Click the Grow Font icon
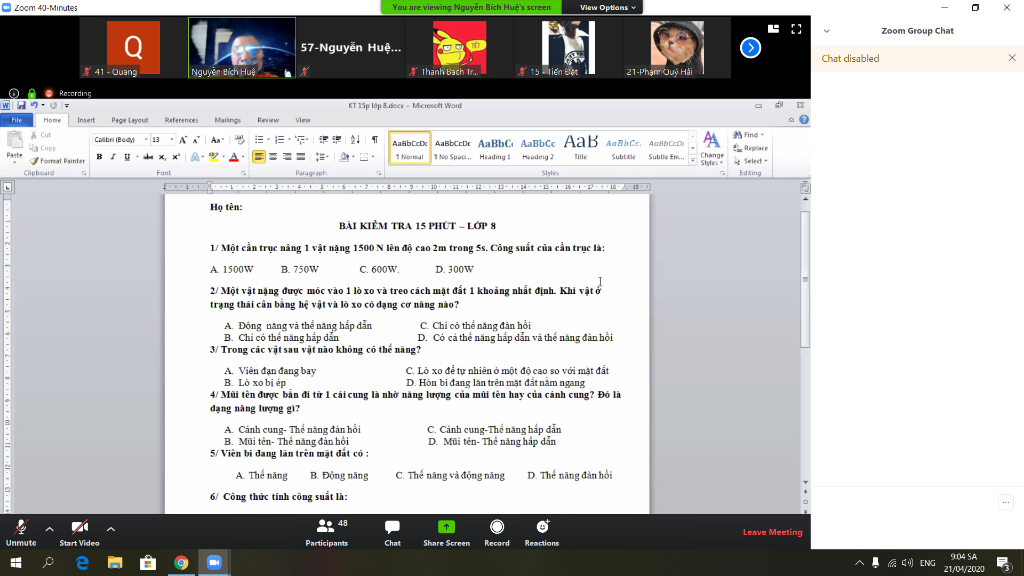The image size is (1024, 576). tap(183, 140)
